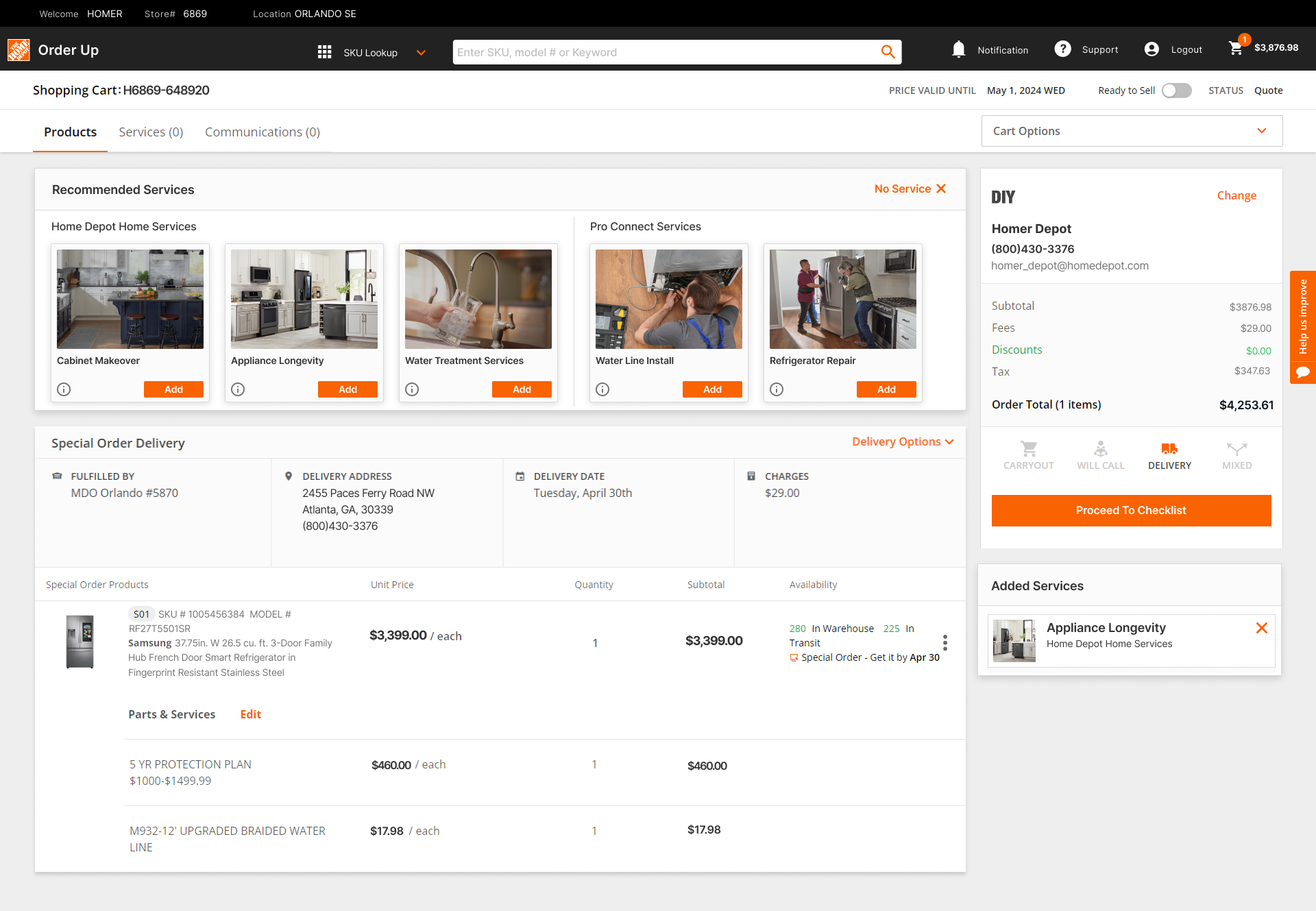Show info for Water Line Install
Viewport: 1316px width, 911px height.
click(602, 389)
